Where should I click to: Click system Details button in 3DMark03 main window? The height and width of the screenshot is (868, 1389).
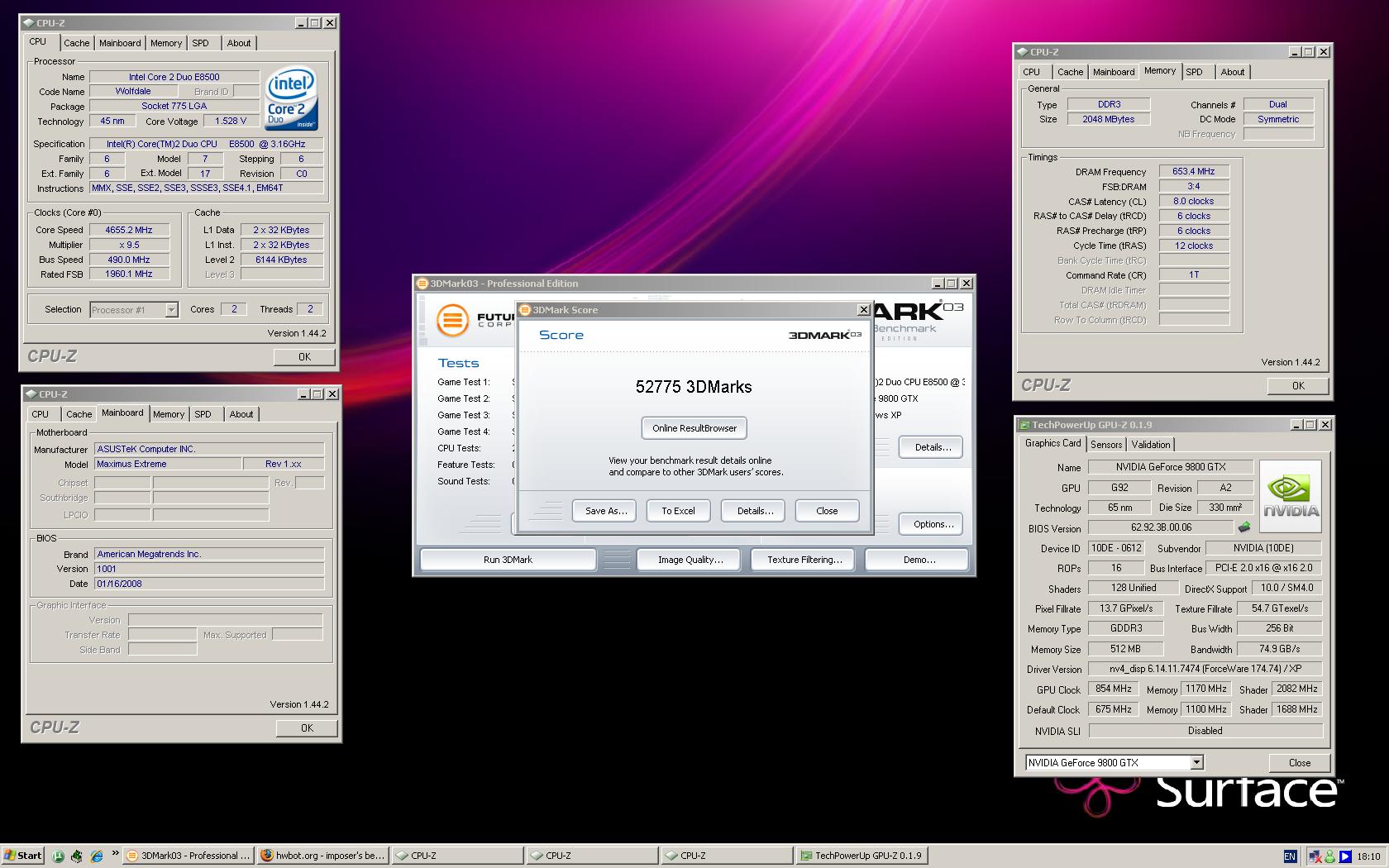(x=933, y=447)
